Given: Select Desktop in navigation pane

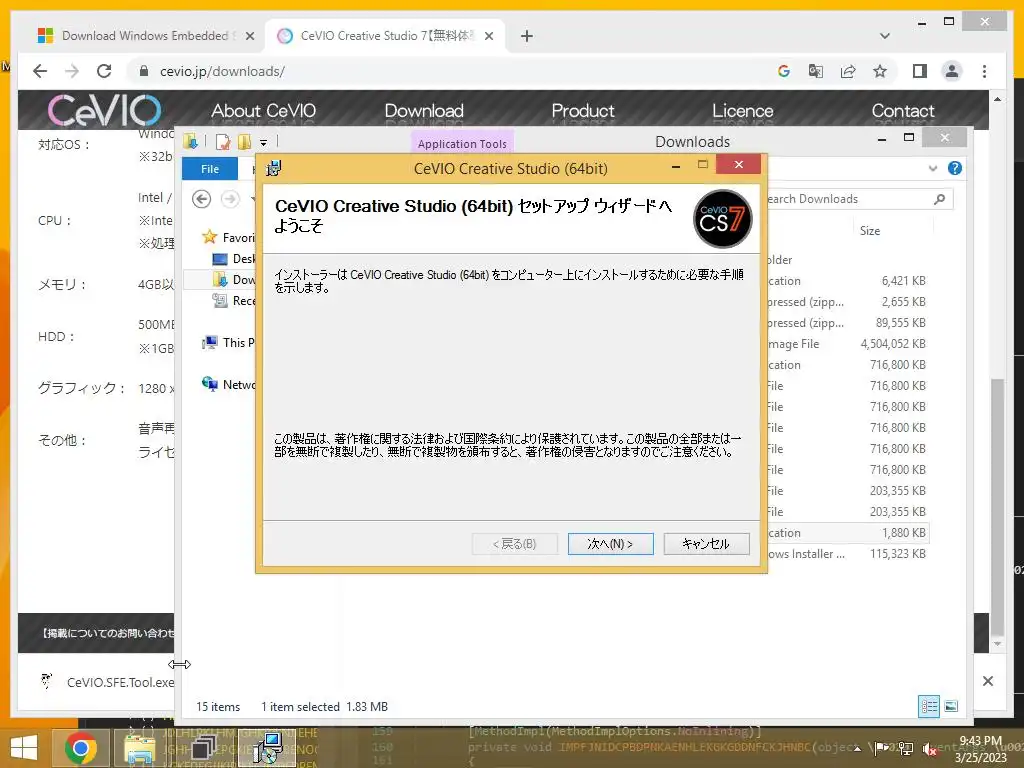Looking at the screenshot, I should click(234, 259).
